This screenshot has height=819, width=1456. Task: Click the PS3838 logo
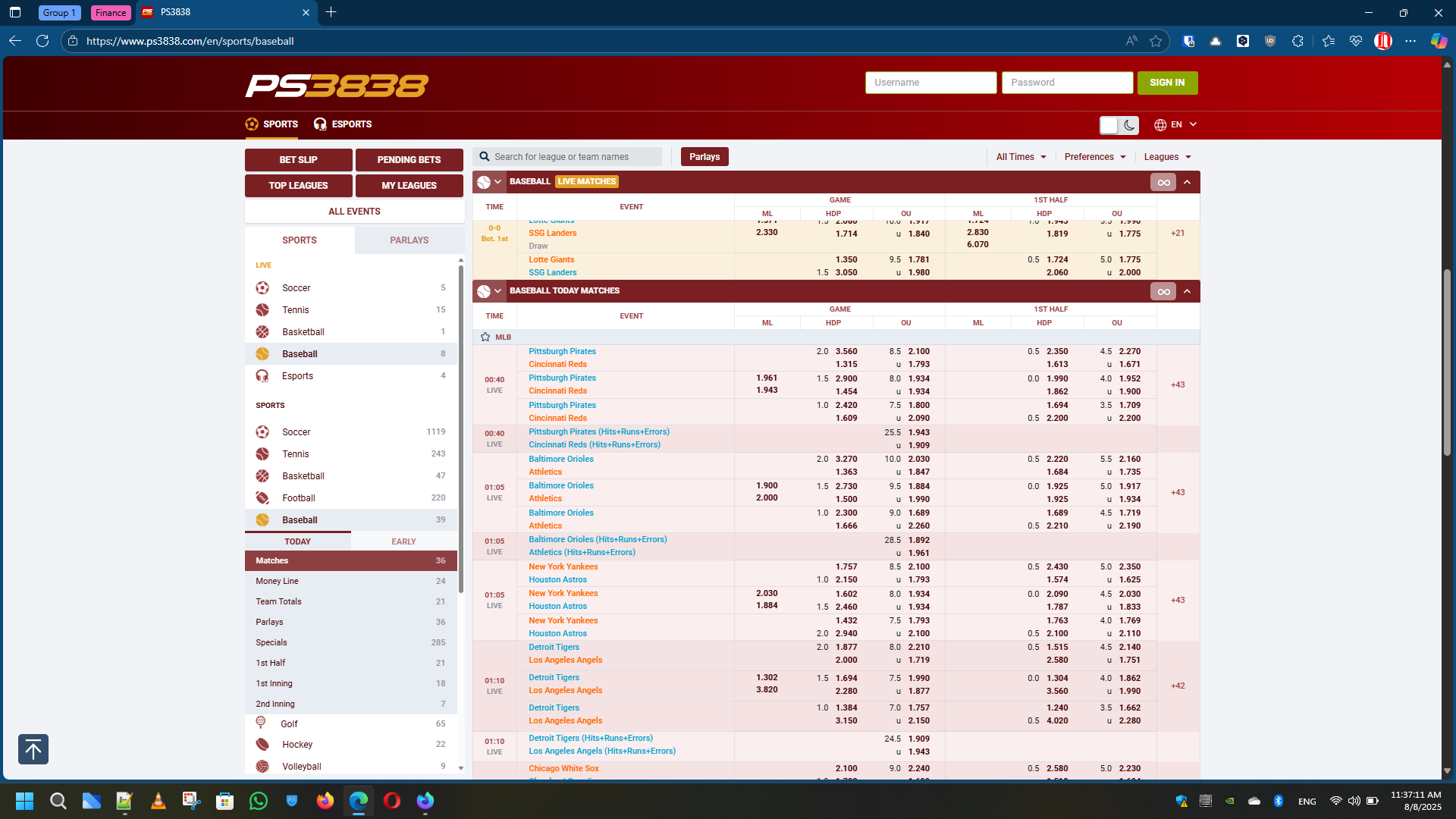(337, 86)
